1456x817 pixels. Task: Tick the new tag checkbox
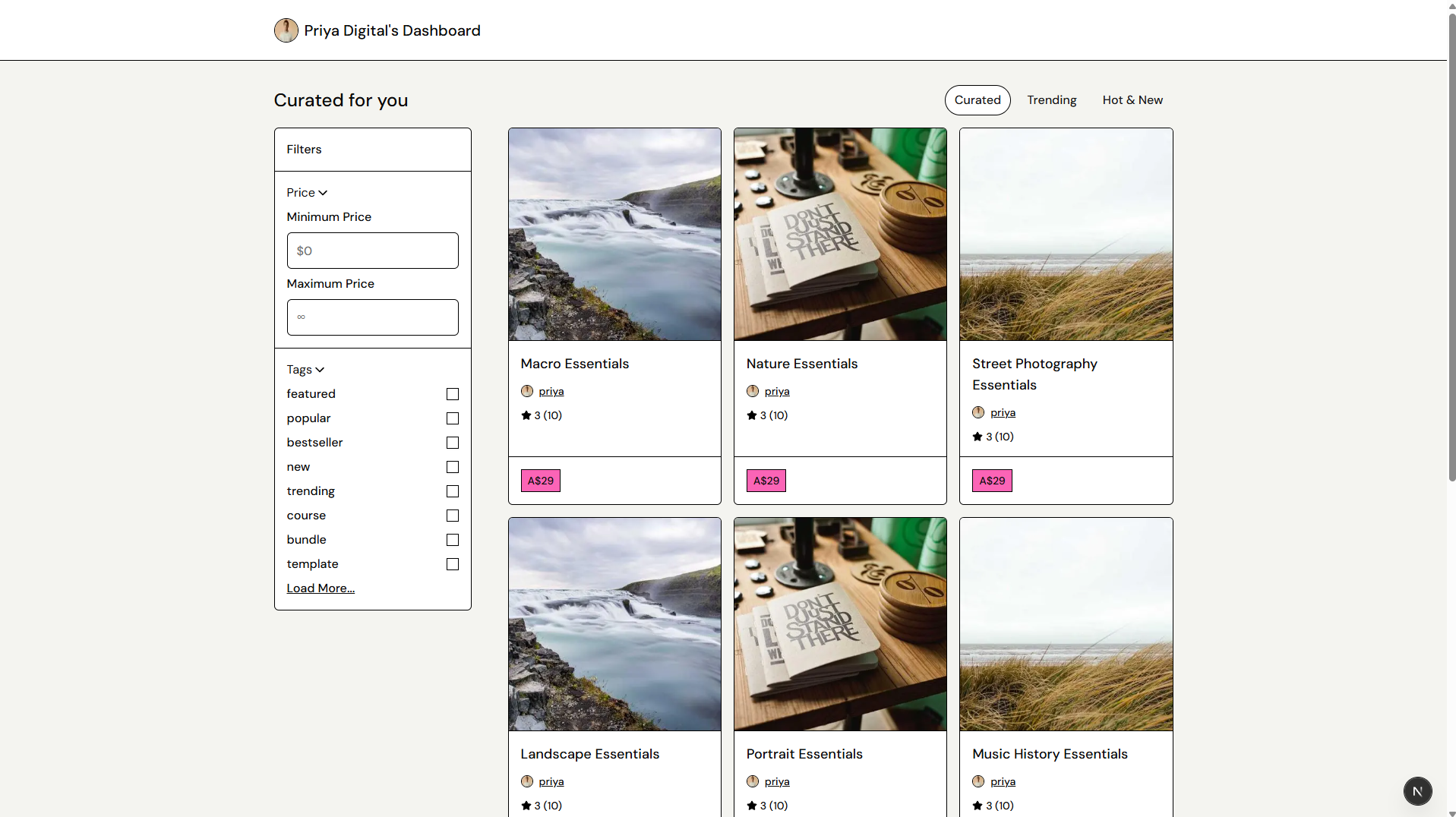point(453,467)
